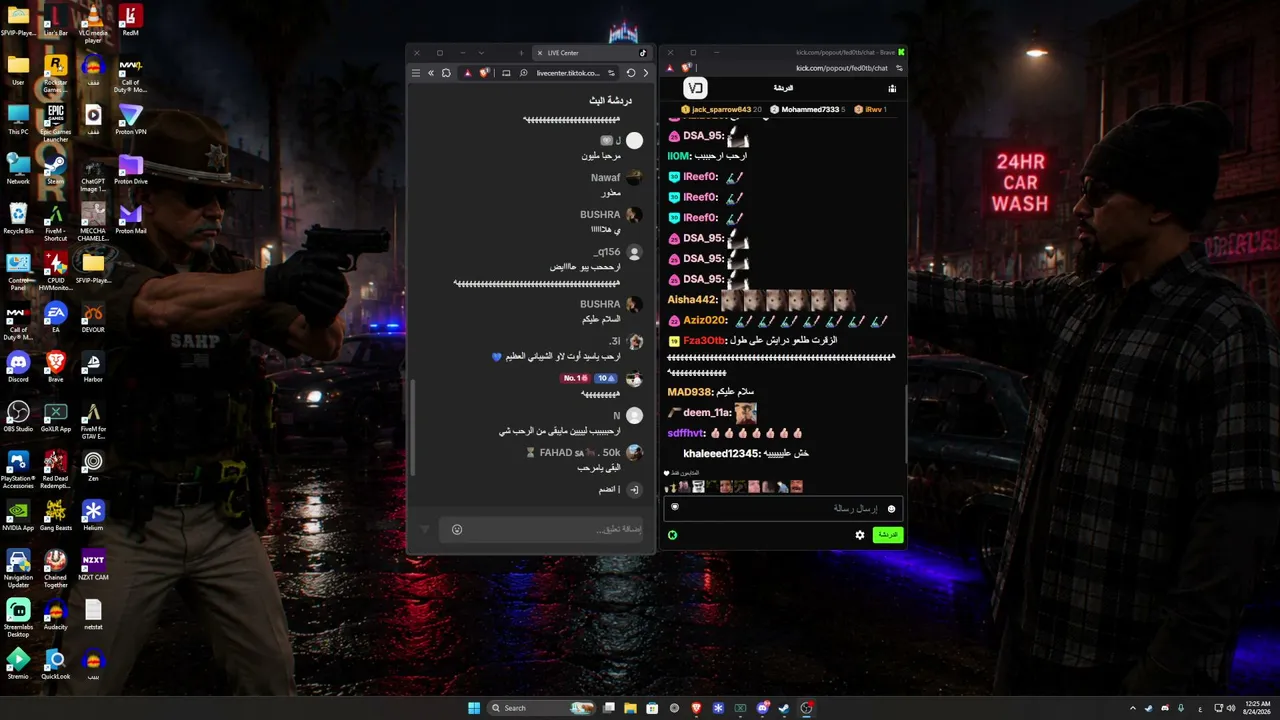
Task: Select the NZXT CAM desktop icon
Action: click(x=93, y=565)
